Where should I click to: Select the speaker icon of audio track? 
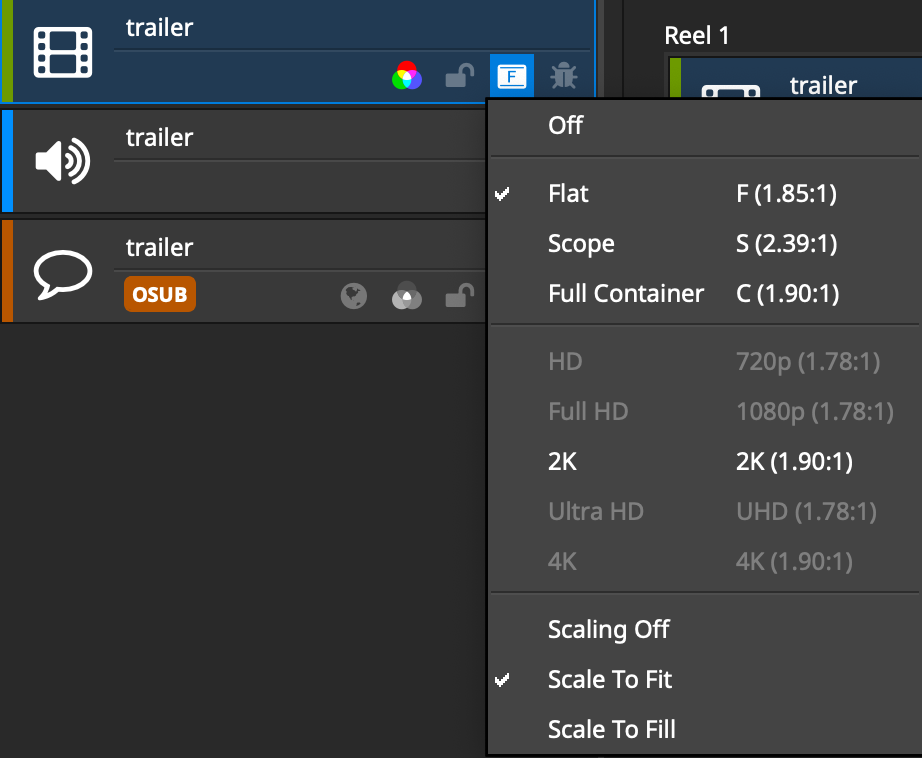coord(63,161)
